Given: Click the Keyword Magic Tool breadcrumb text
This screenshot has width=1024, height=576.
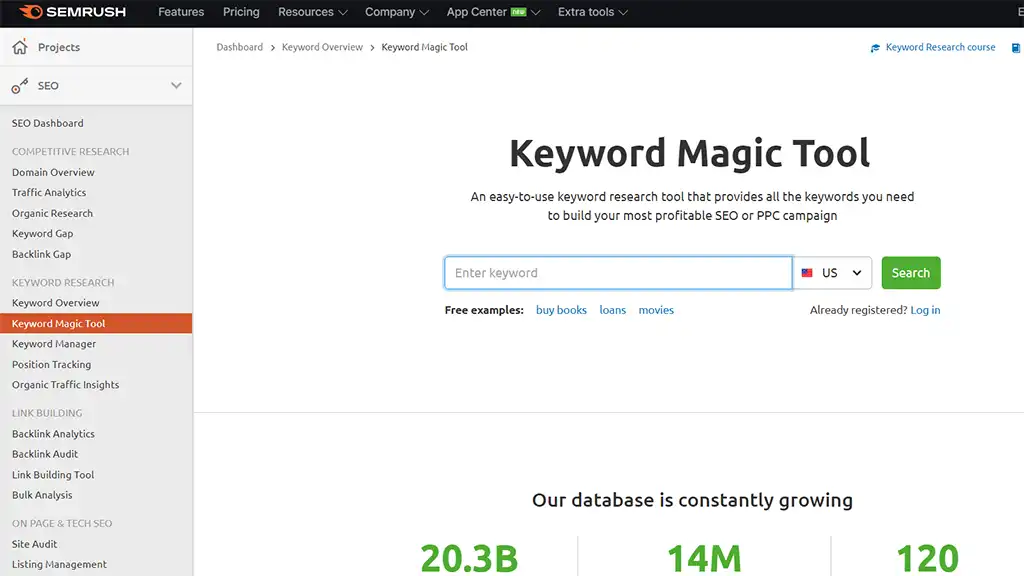Looking at the screenshot, I should coord(424,47).
